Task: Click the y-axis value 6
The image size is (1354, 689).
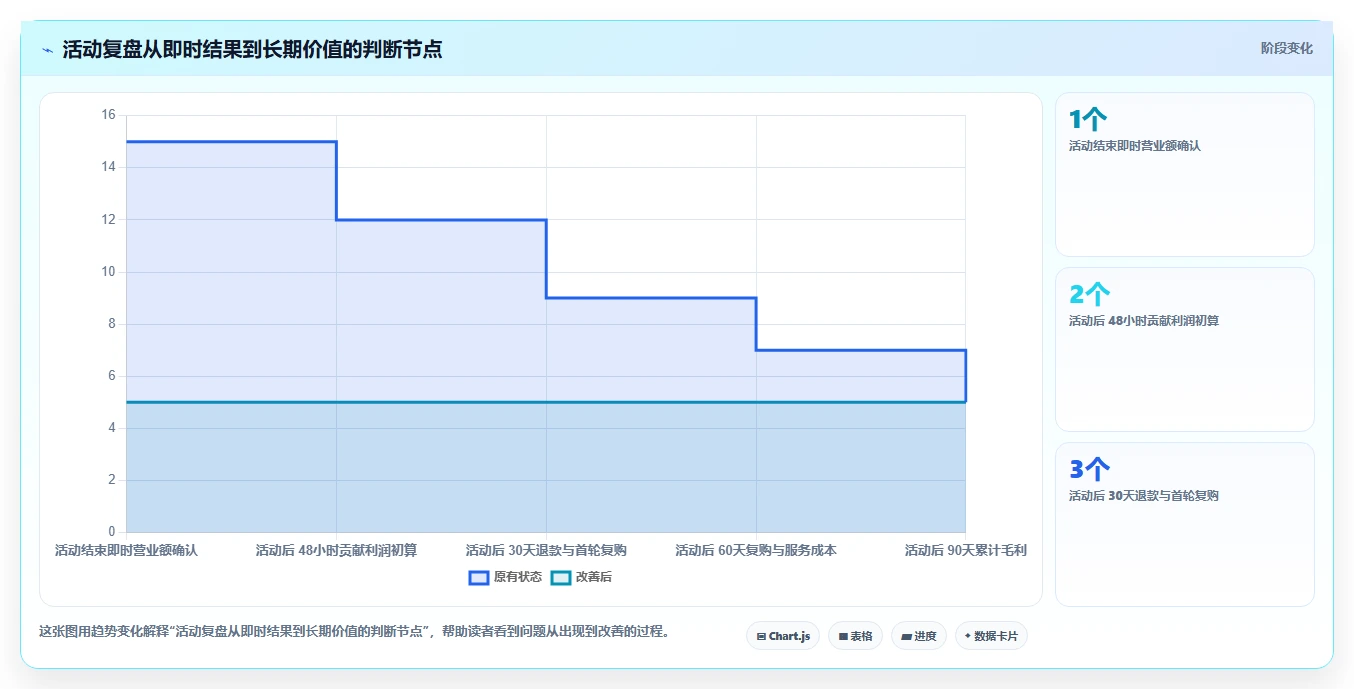Action: [112, 375]
